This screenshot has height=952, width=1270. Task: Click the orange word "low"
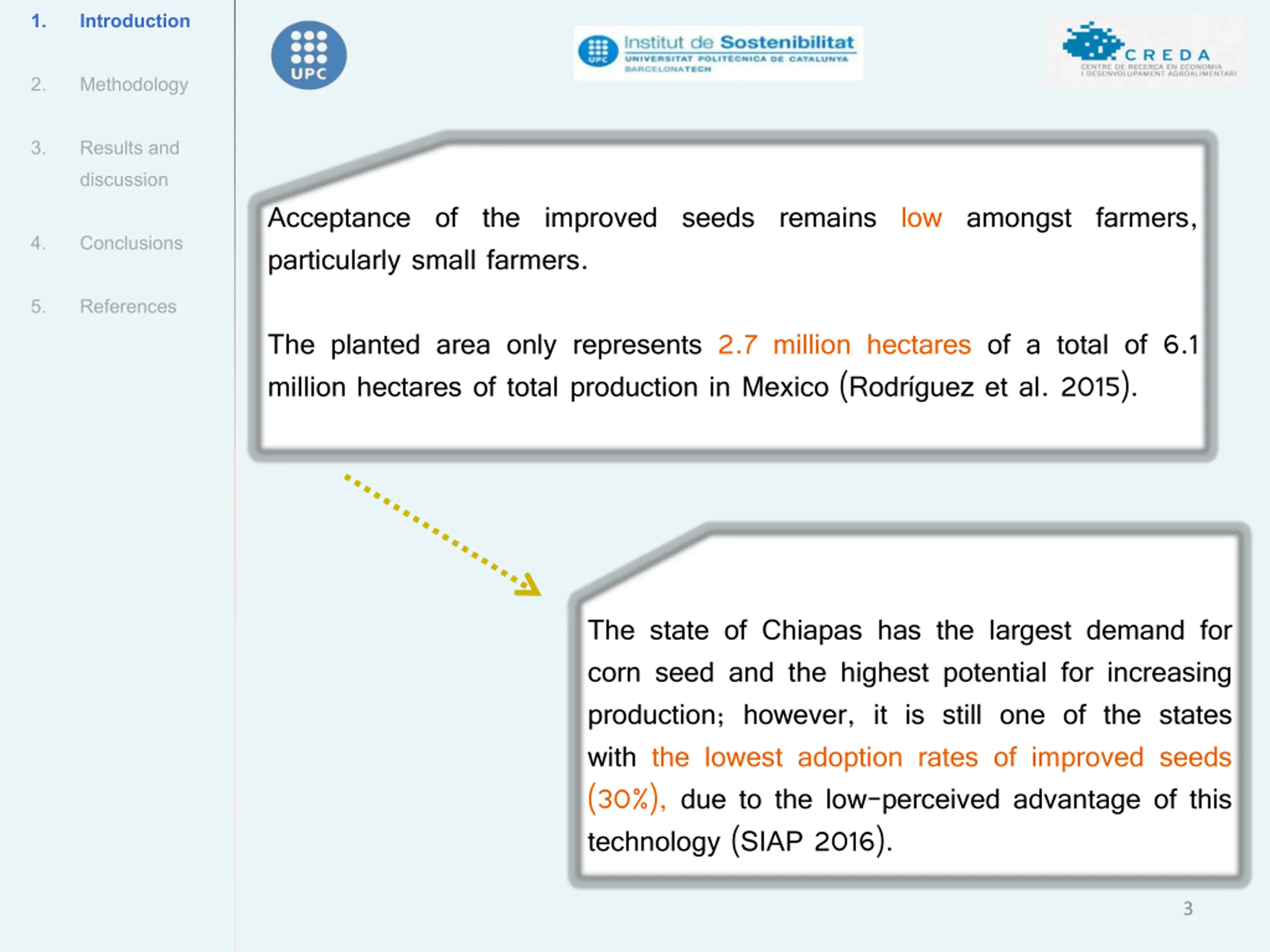pos(921,219)
